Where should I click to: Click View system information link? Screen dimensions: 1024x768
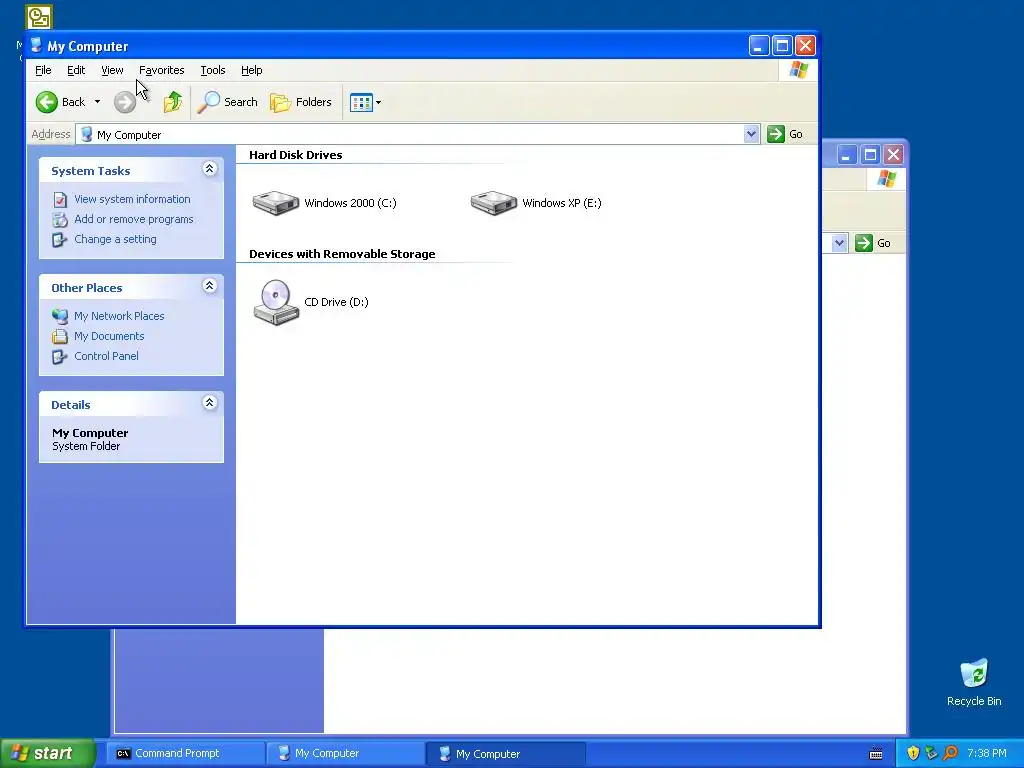point(132,199)
